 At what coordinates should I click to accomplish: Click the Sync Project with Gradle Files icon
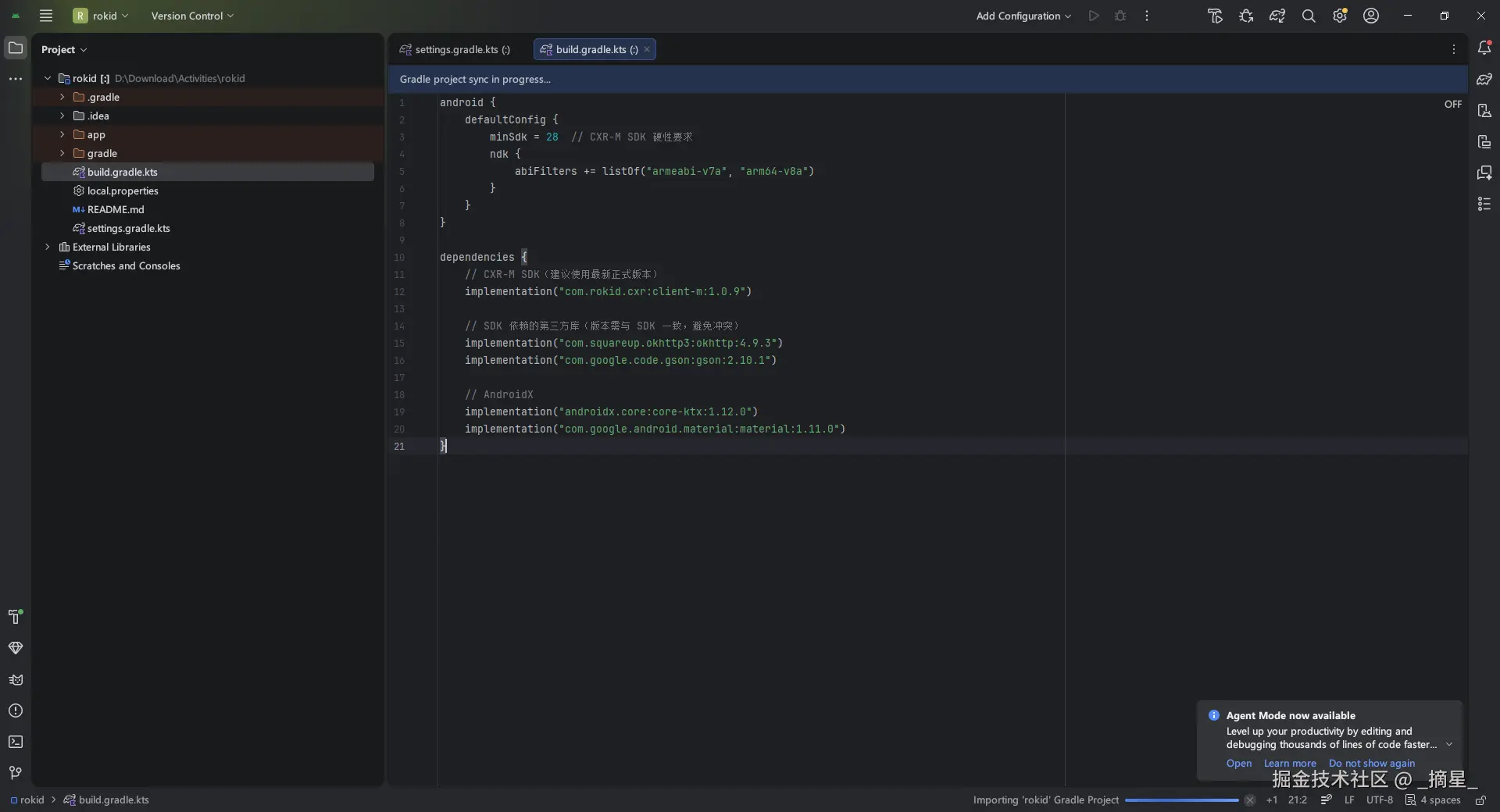point(1277,16)
